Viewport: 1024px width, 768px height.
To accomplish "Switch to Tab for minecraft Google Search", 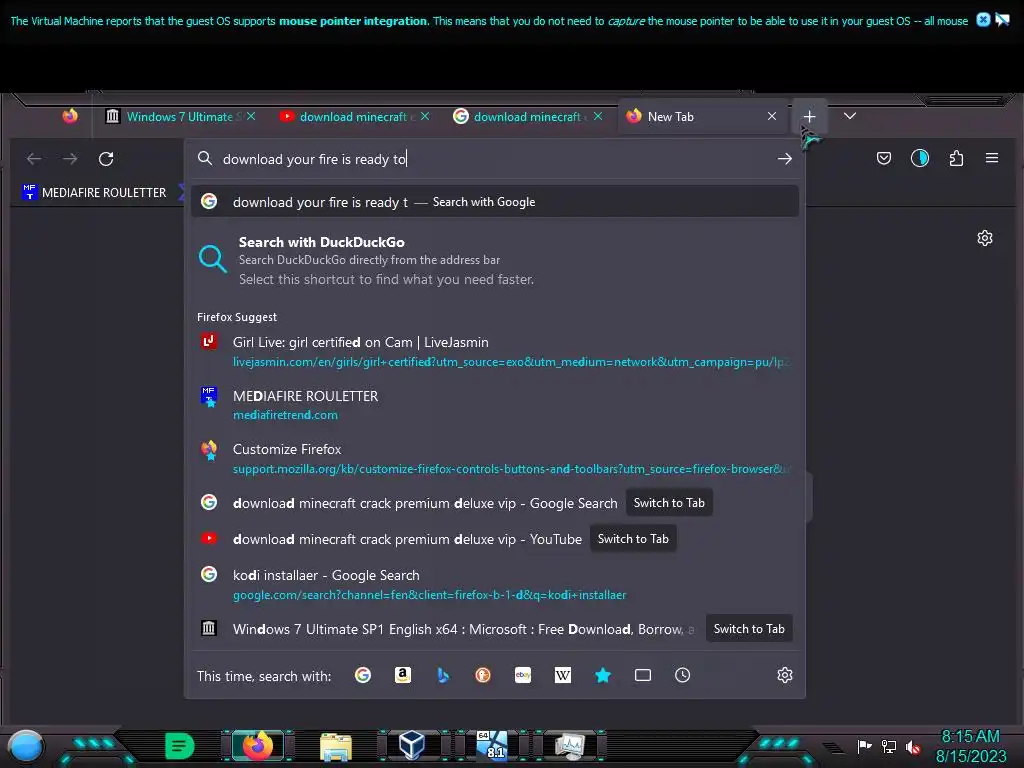I will click(669, 503).
